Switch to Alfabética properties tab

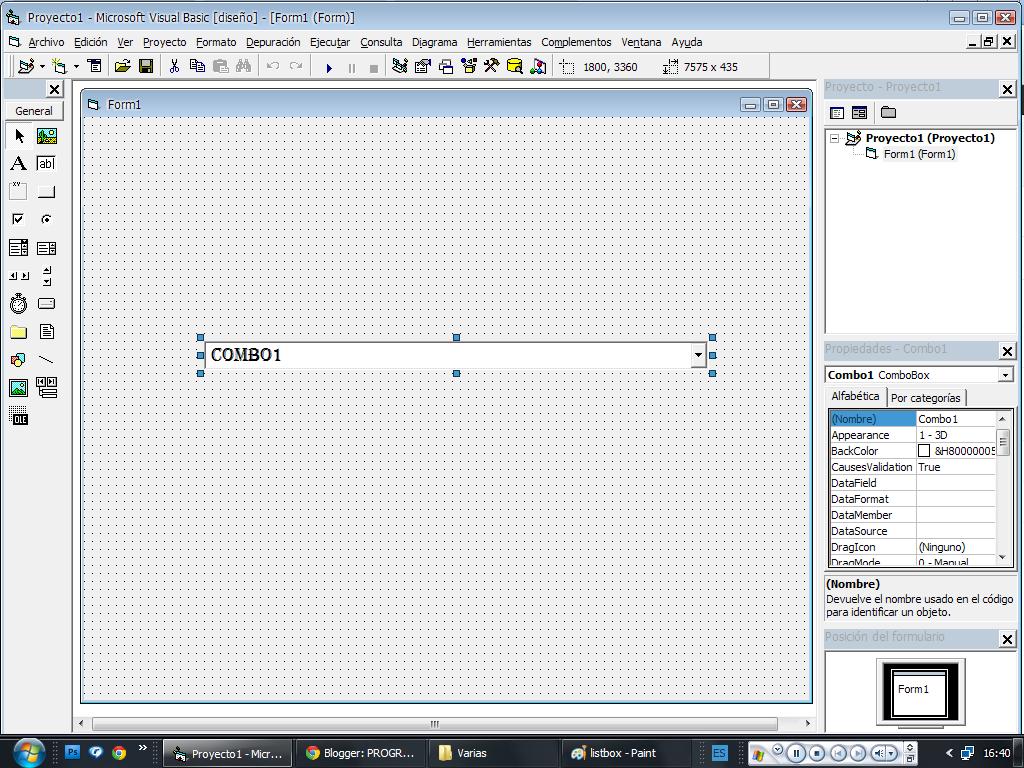click(x=855, y=396)
